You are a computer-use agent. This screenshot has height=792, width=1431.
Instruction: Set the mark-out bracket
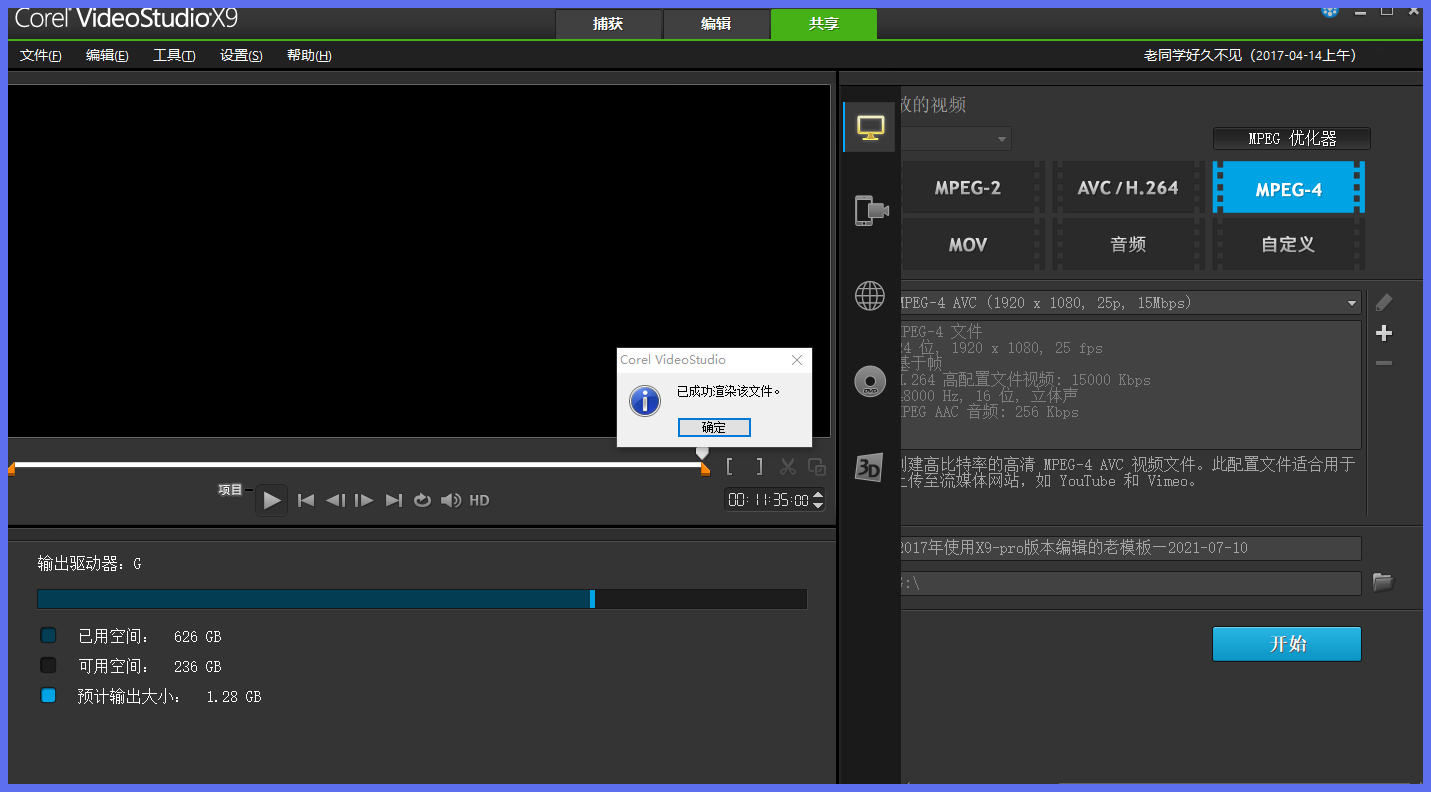click(x=760, y=466)
